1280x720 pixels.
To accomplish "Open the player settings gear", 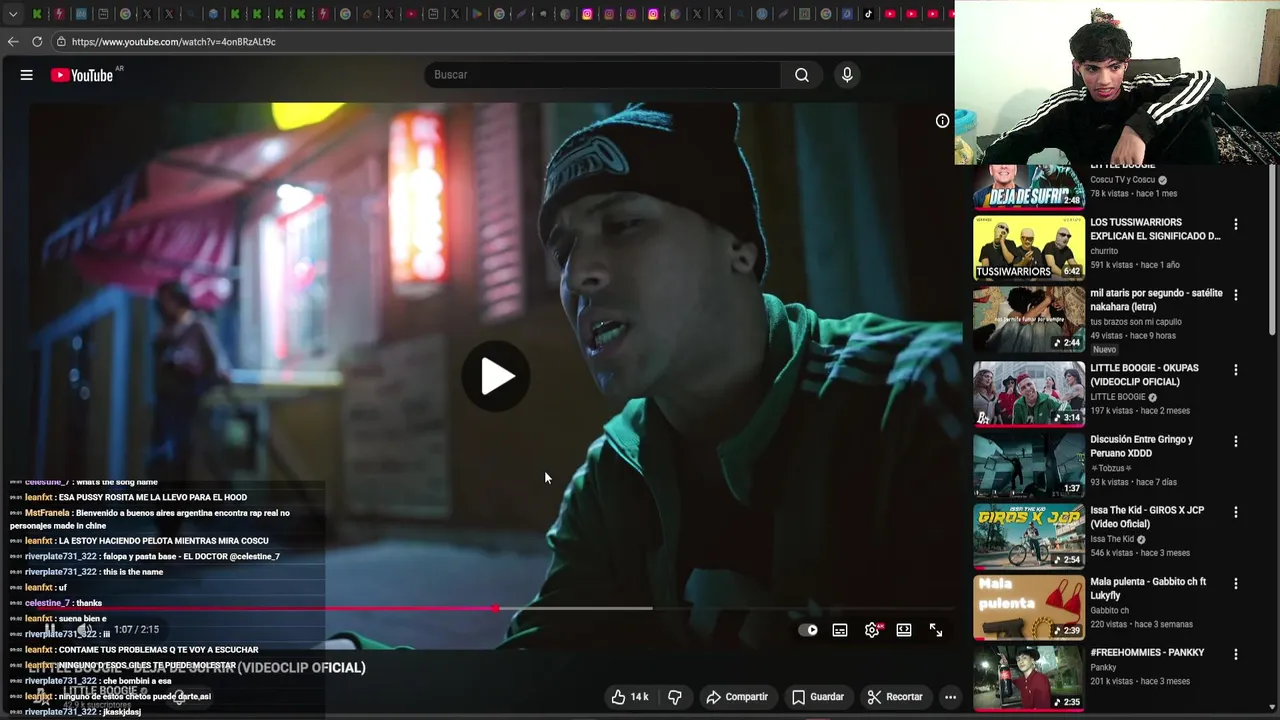I will pyautogui.click(x=872, y=630).
